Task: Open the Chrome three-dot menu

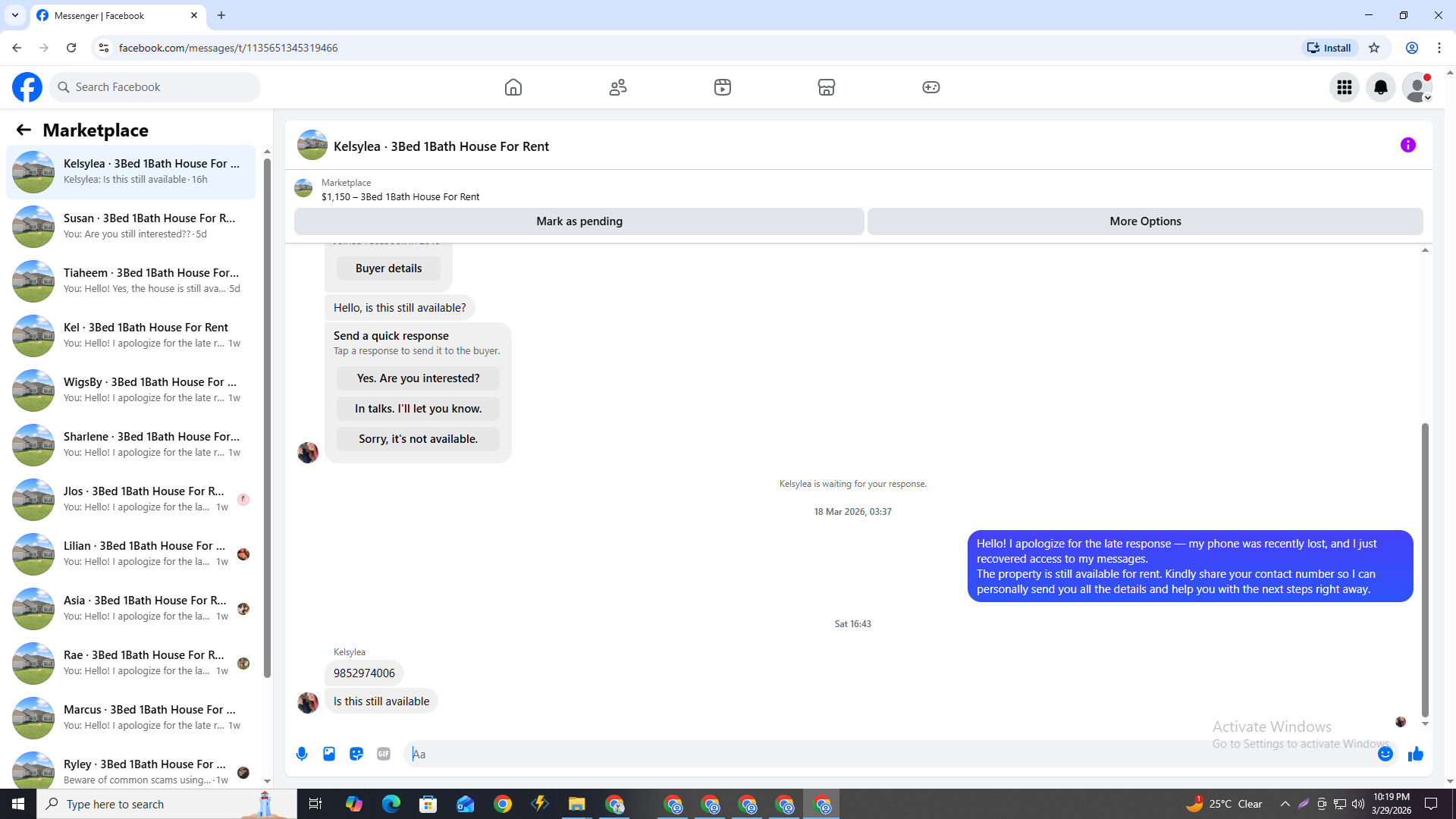Action: [1439, 48]
